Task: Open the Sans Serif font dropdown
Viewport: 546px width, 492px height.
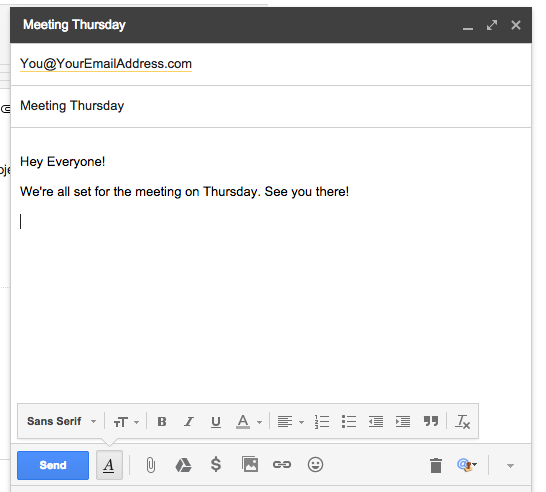Action: 61,421
